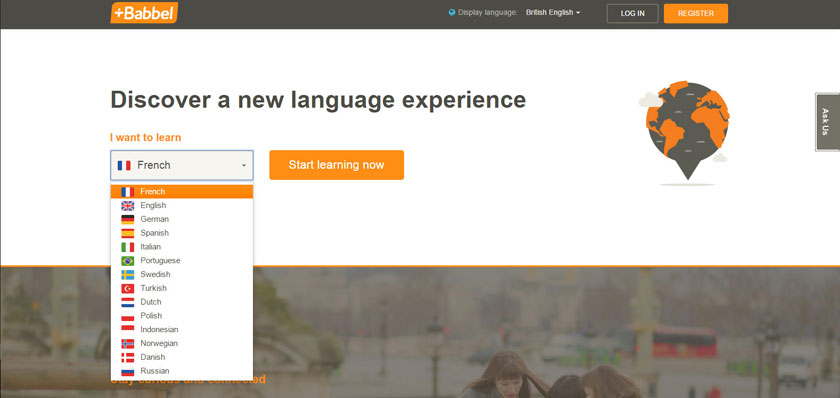Select French text in the list
This screenshot has width=840, height=398.
pyautogui.click(x=153, y=192)
